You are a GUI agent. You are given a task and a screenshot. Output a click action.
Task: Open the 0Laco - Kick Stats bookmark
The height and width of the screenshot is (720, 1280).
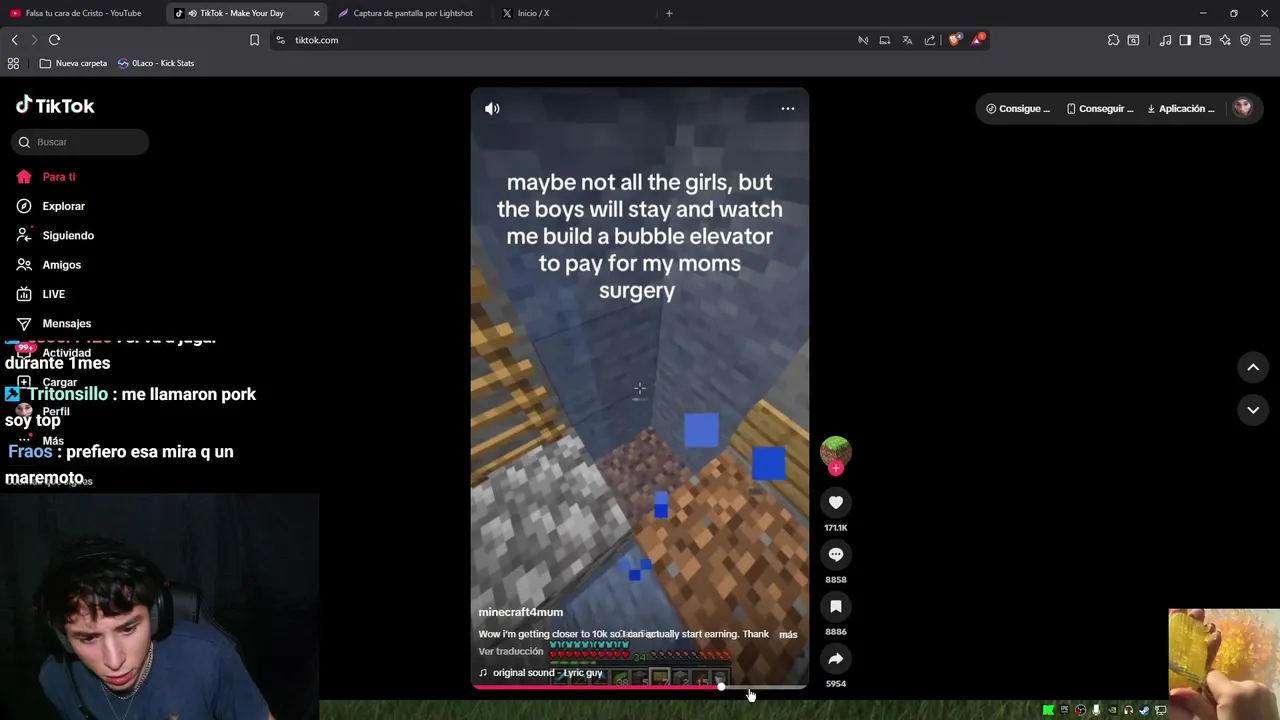pos(156,63)
